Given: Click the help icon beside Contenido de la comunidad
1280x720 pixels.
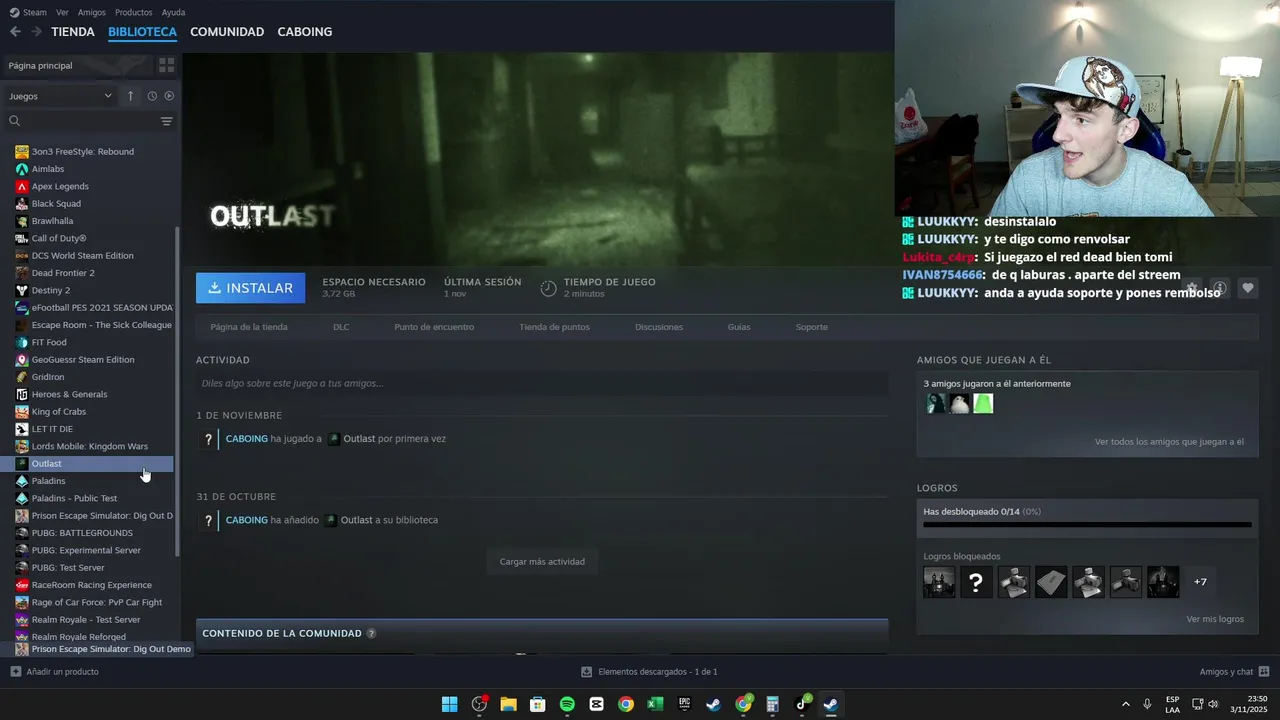Looking at the screenshot, I should (371, 633).
